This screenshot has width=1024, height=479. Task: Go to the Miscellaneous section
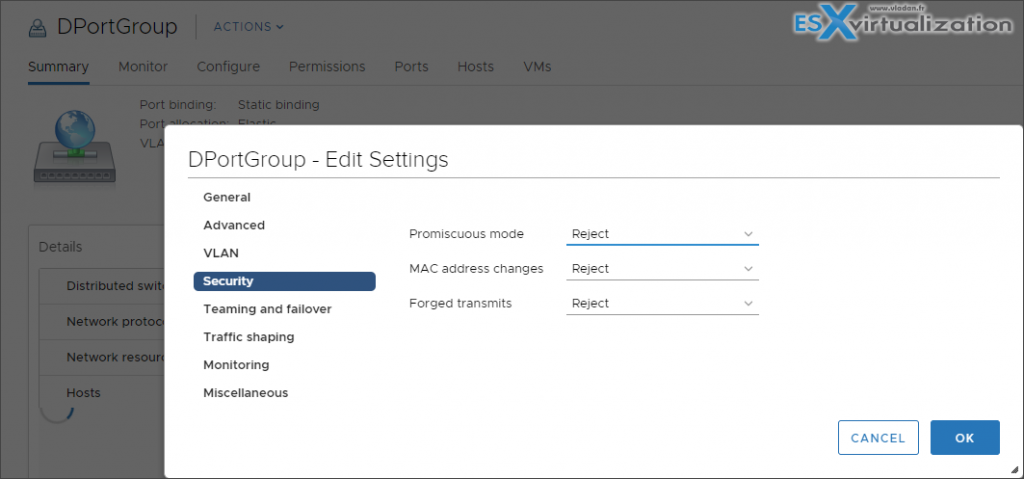point(245,394)
